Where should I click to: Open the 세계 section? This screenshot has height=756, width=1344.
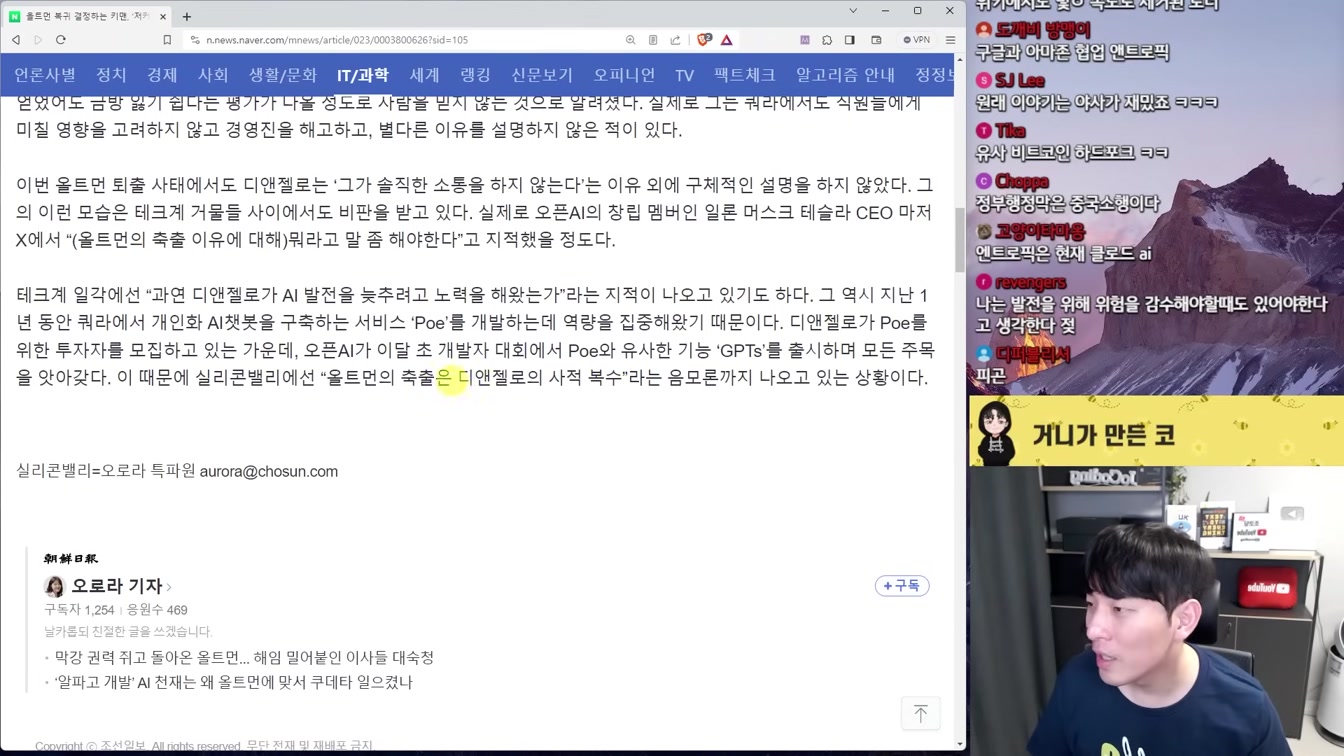pyautogui.click(x=424, y=75)
